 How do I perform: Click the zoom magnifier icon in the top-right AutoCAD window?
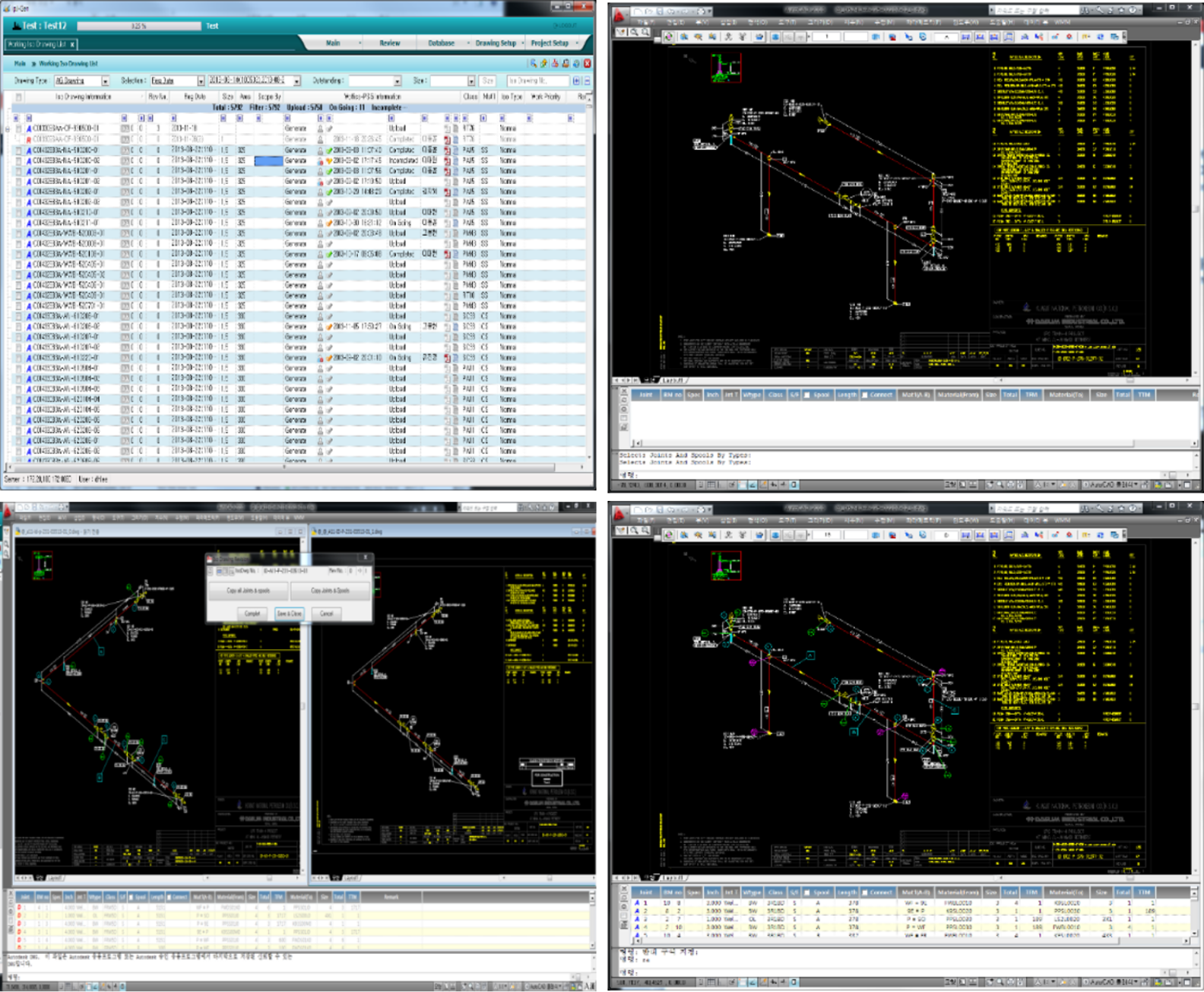click(x=633, y=33)
